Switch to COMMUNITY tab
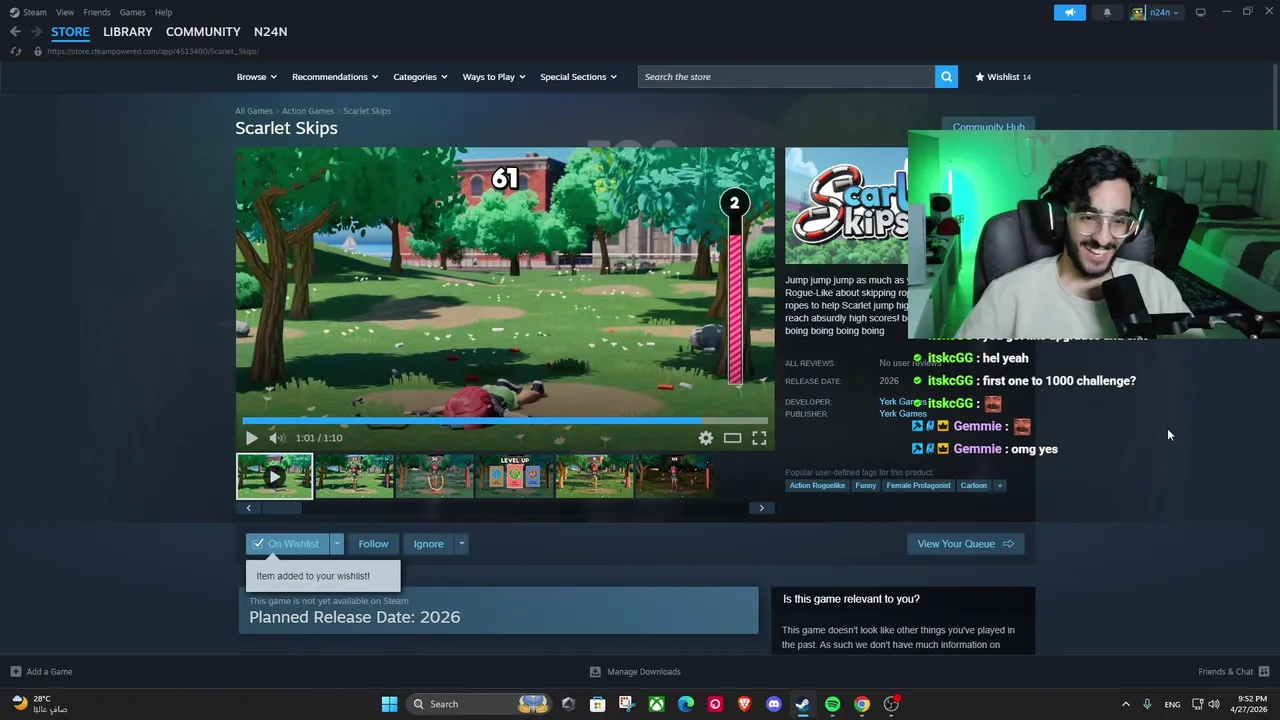The width and height of the screenshot is (1280, 720). pyautogui.click(x=203, y=32)
